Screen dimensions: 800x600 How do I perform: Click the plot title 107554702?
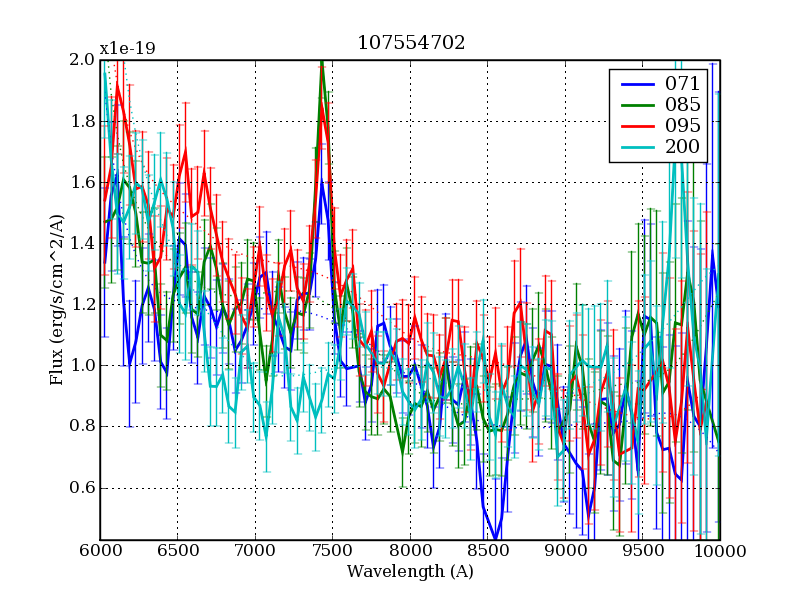pos(410,42)
